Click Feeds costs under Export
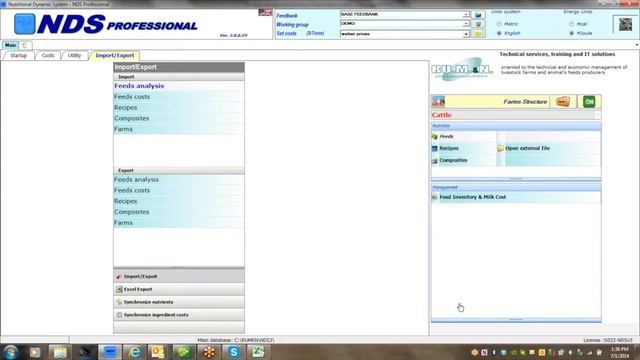 coord(179,191)
